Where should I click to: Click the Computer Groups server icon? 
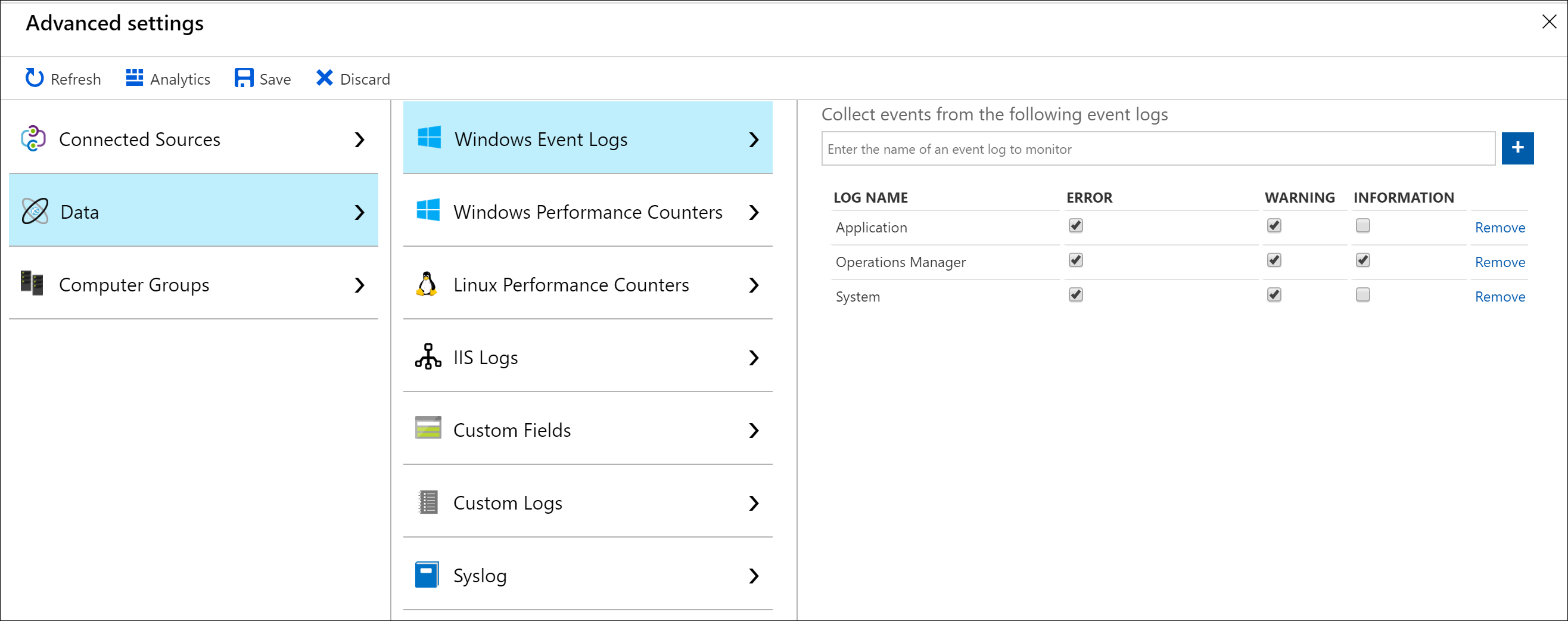[32, 283]
